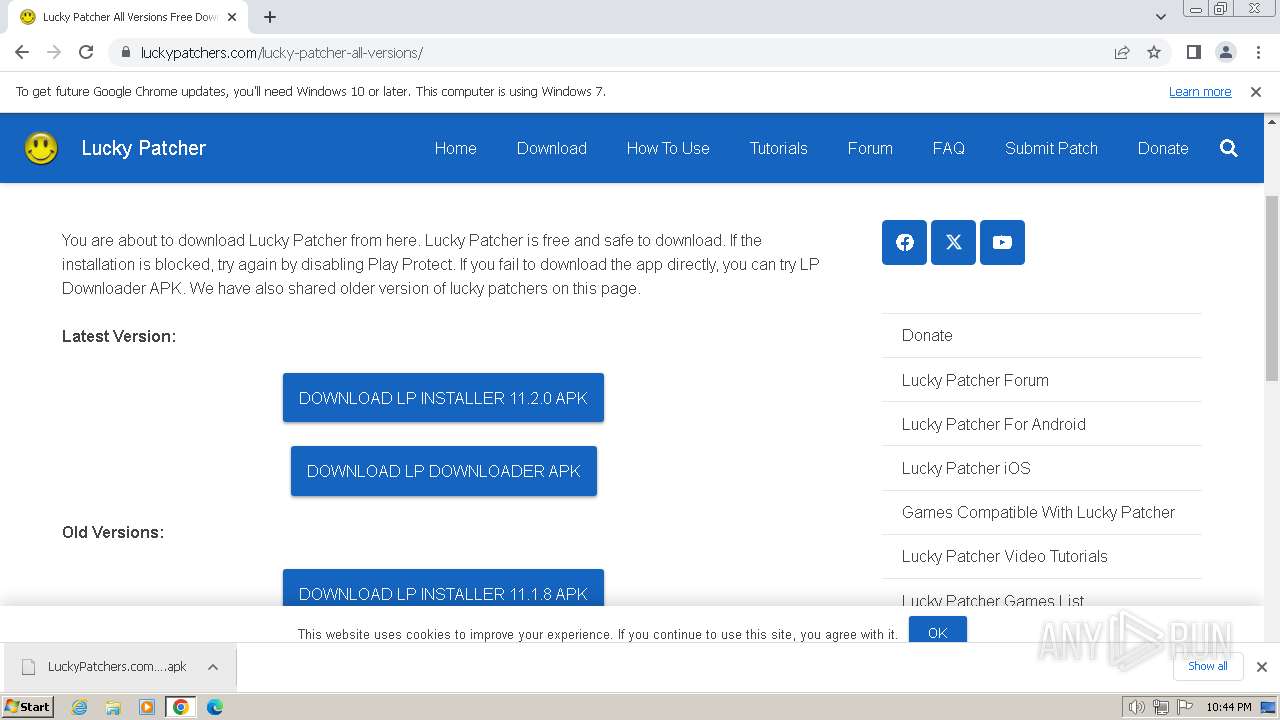The height and width of the screenshot is (720, 1280).
Task: Open the Tutorials menu item
Action: [x=778, y=148]
